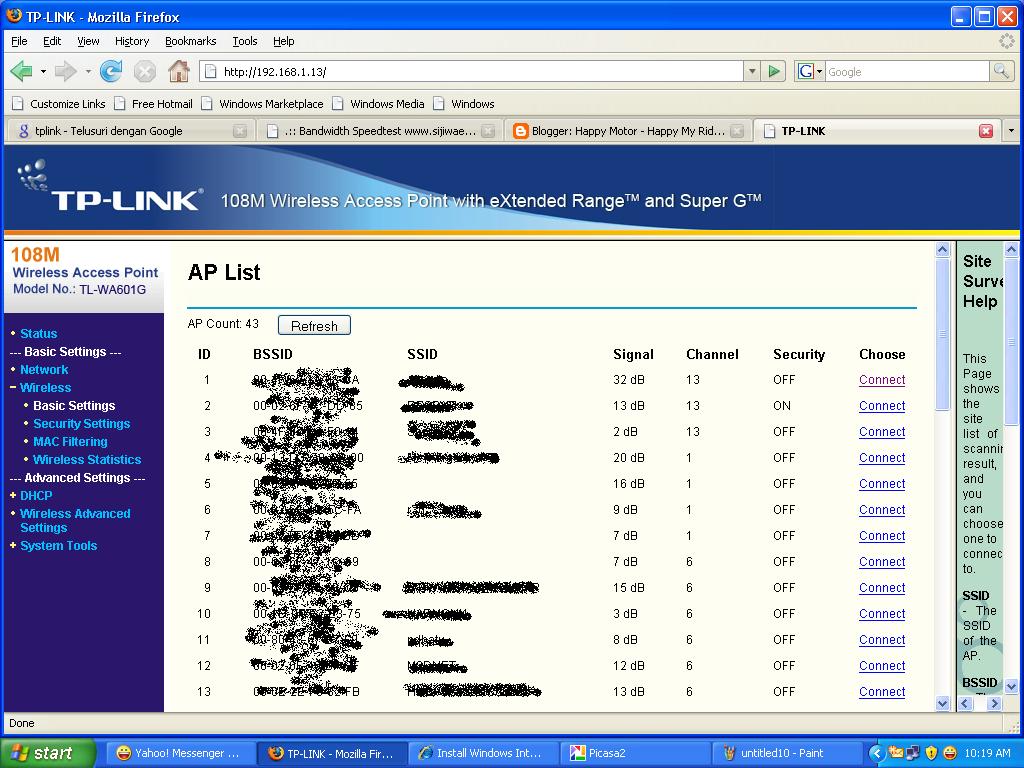This screenshot has width=1024, height=768.
Task: Open the list-all-tabs dropdown at the end of the tab bar
Action: click(1011, 131)
